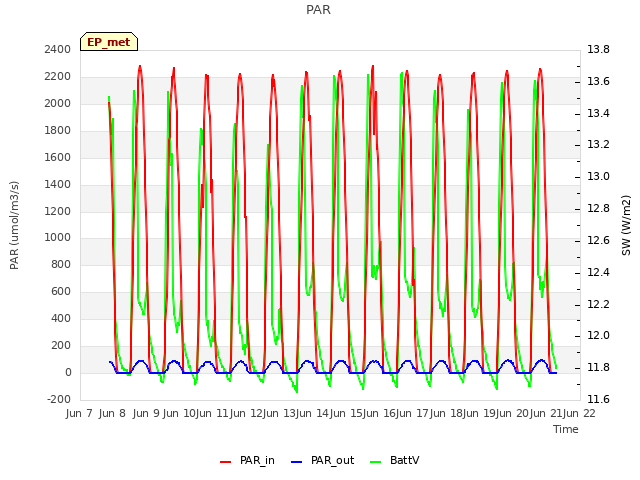Click the 1200 left axis tick label

(x=58, y=211)
